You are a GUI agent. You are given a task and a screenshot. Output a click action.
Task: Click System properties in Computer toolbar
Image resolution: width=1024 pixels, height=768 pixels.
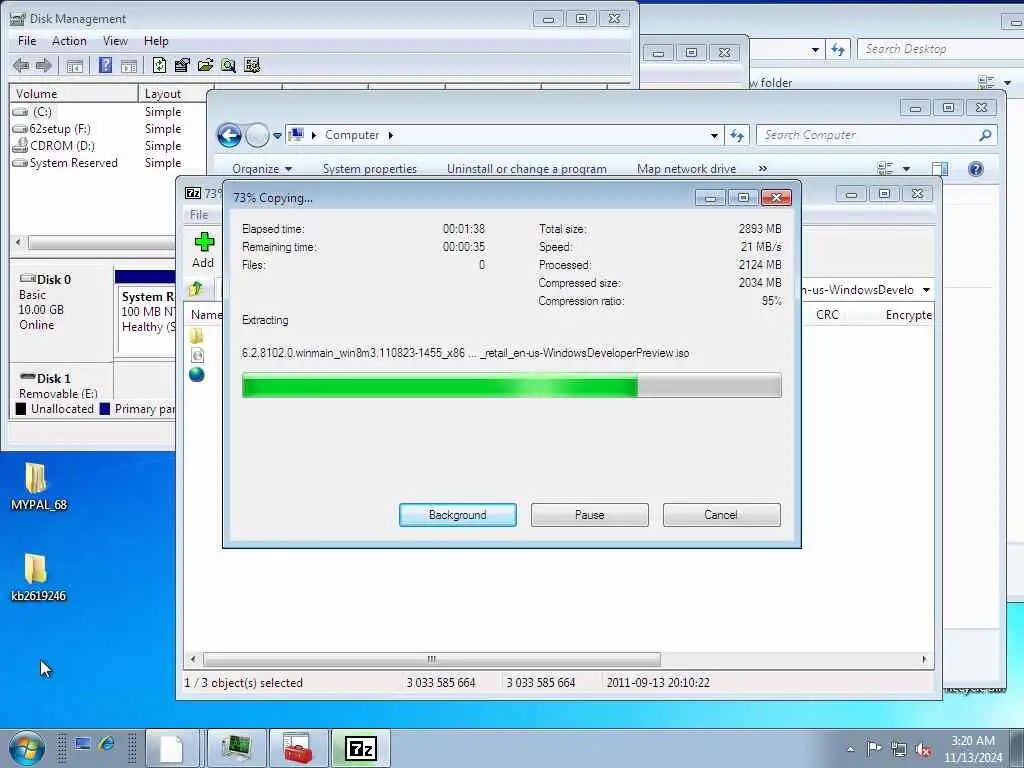click(370, 169)
